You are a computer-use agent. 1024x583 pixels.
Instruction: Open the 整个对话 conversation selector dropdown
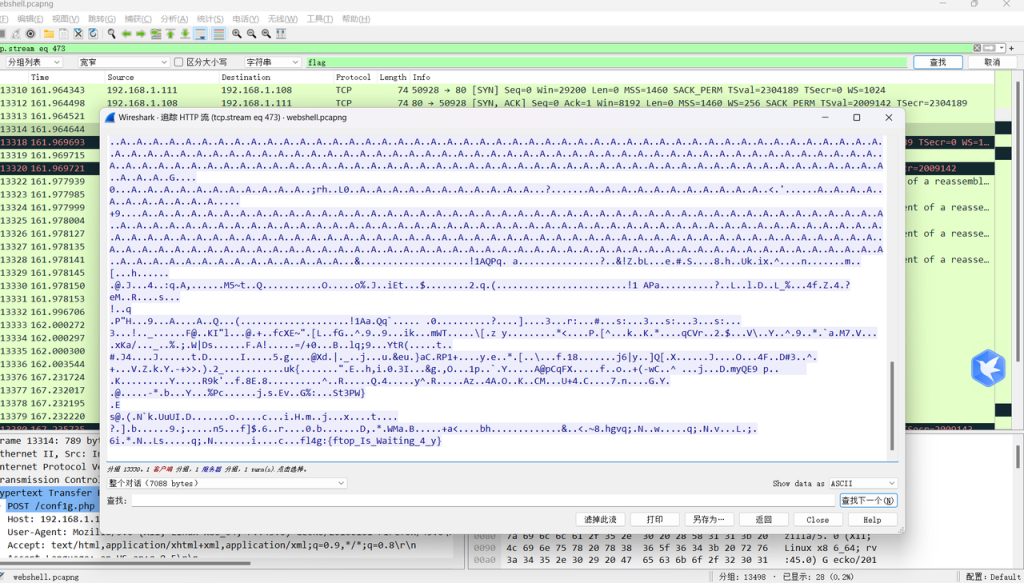(x=226, y=483)
